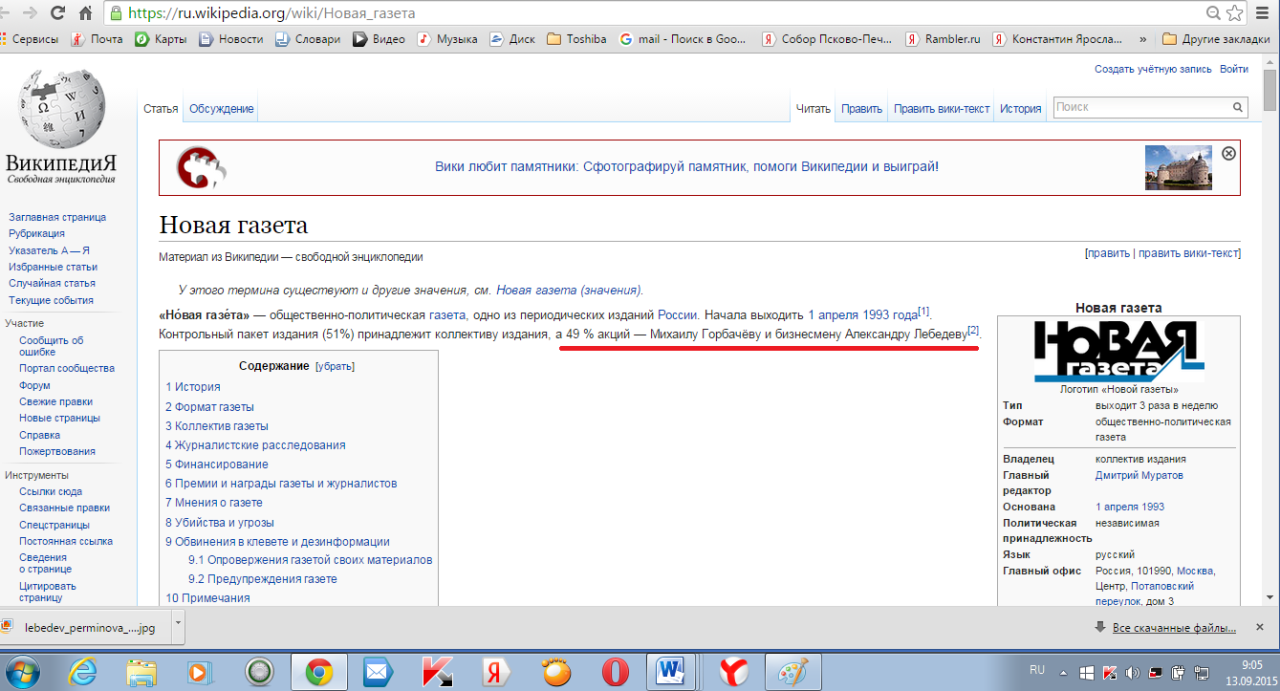Switch input language from RU
Viewport: 1280px width, 691px height.
[1036, 670]
